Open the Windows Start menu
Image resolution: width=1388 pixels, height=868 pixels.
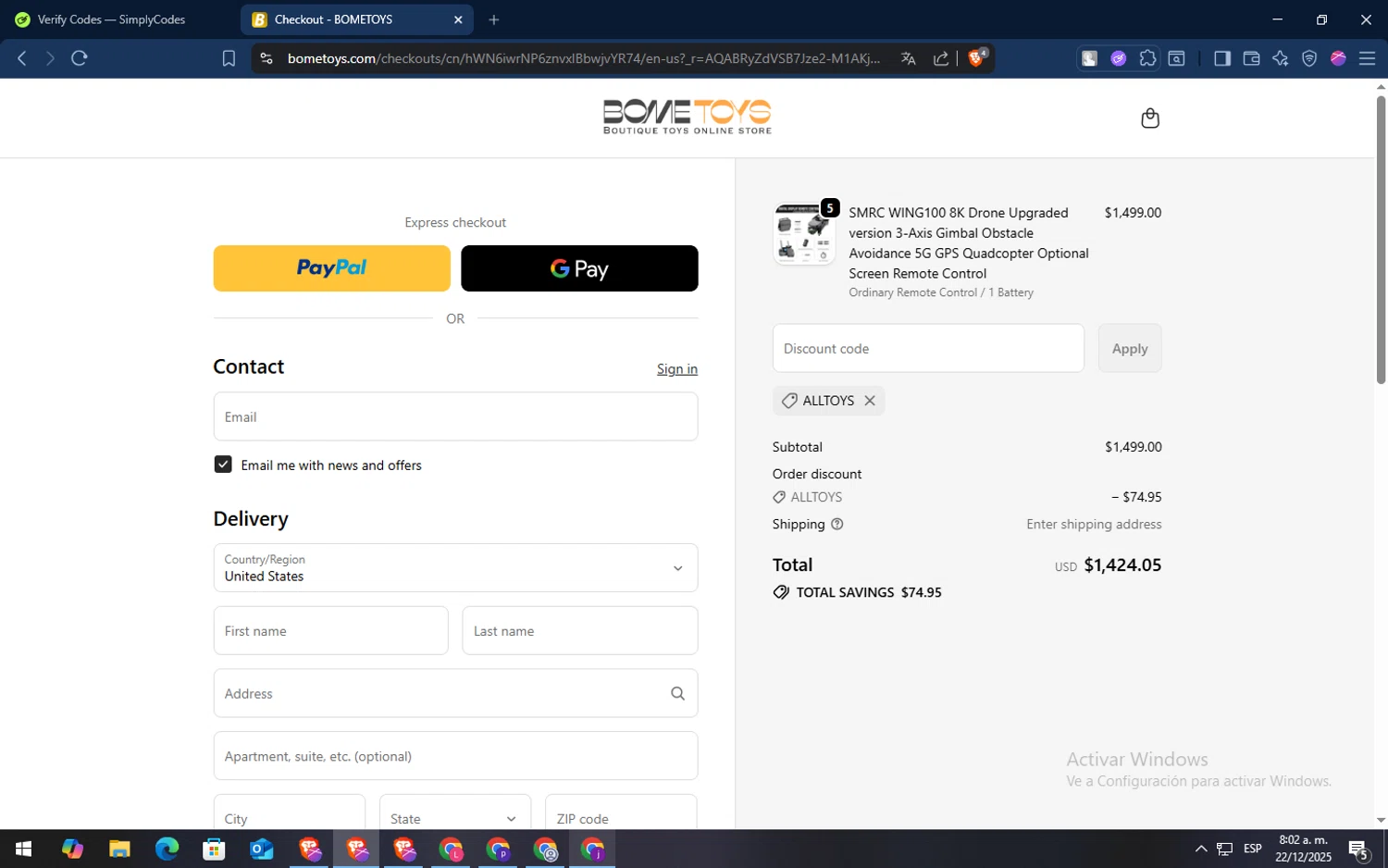tap(24, 849)
